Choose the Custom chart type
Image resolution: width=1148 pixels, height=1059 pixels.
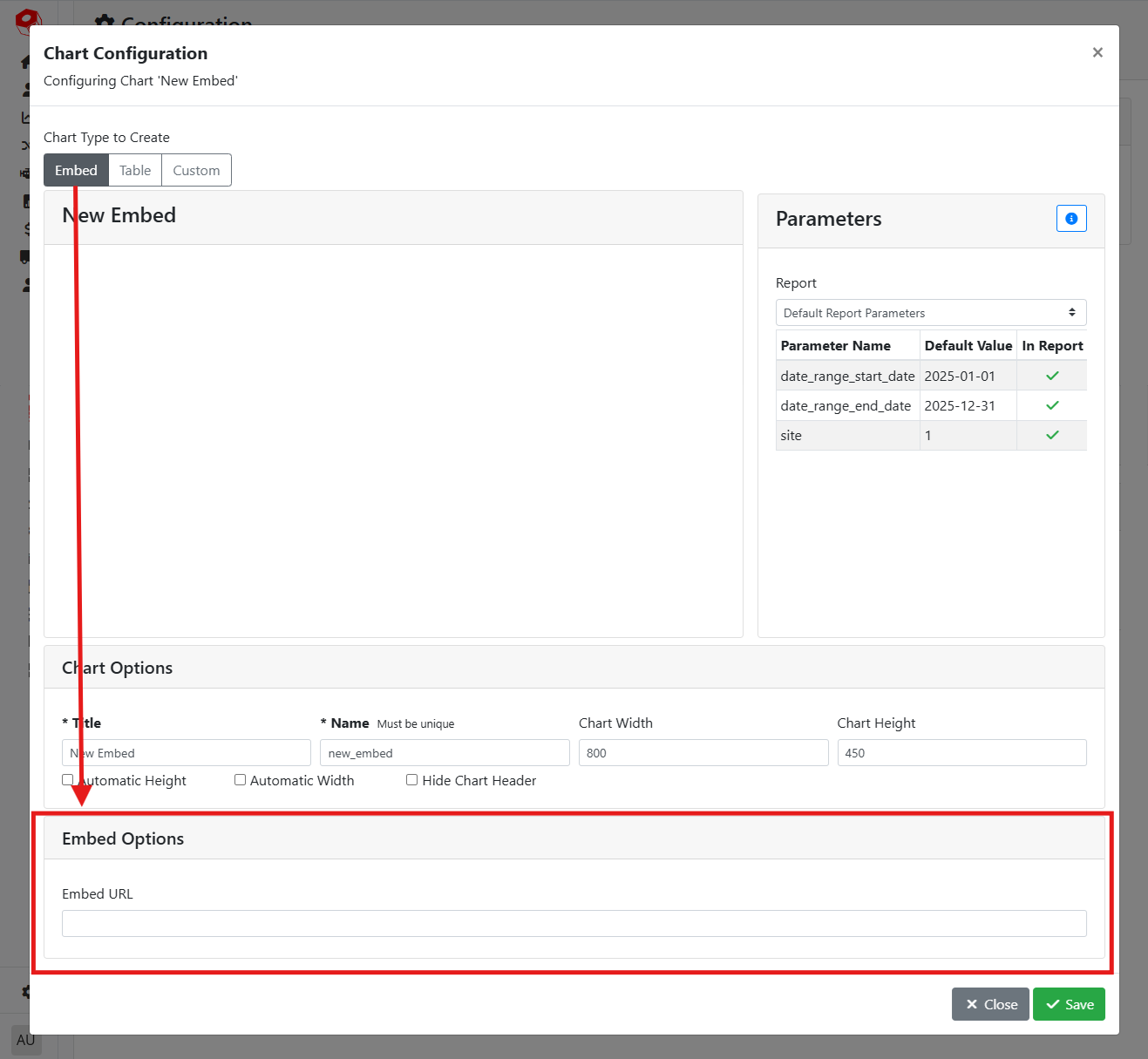[x=196, y=170]
